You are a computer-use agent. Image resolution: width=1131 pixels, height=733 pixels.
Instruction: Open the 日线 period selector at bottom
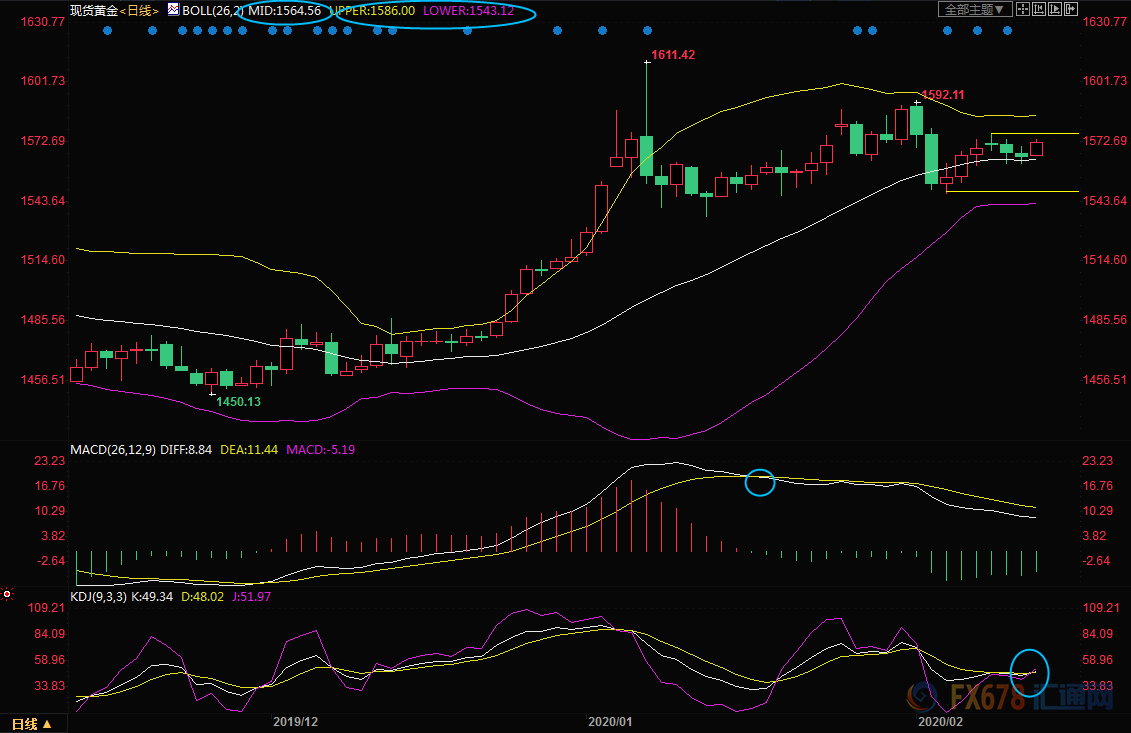[32, 724]
